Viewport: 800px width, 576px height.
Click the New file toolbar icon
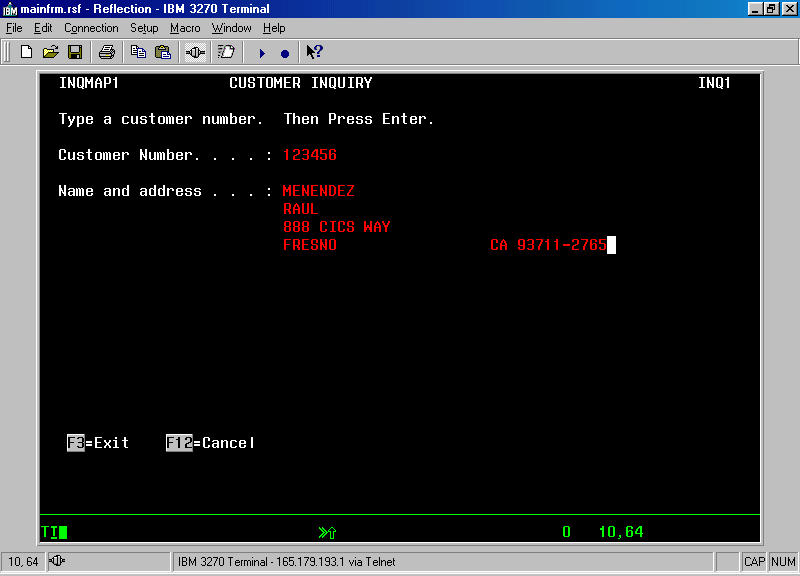(x=27, y=52)
